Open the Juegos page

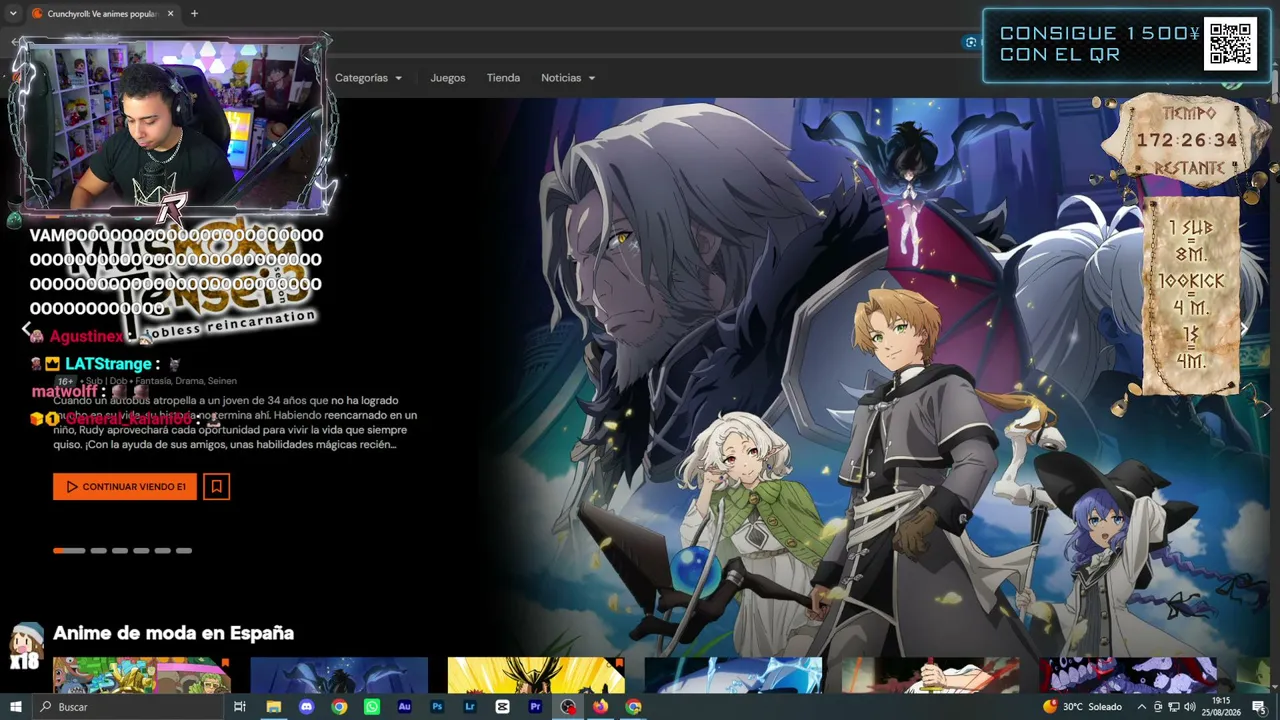pos(448,78)
